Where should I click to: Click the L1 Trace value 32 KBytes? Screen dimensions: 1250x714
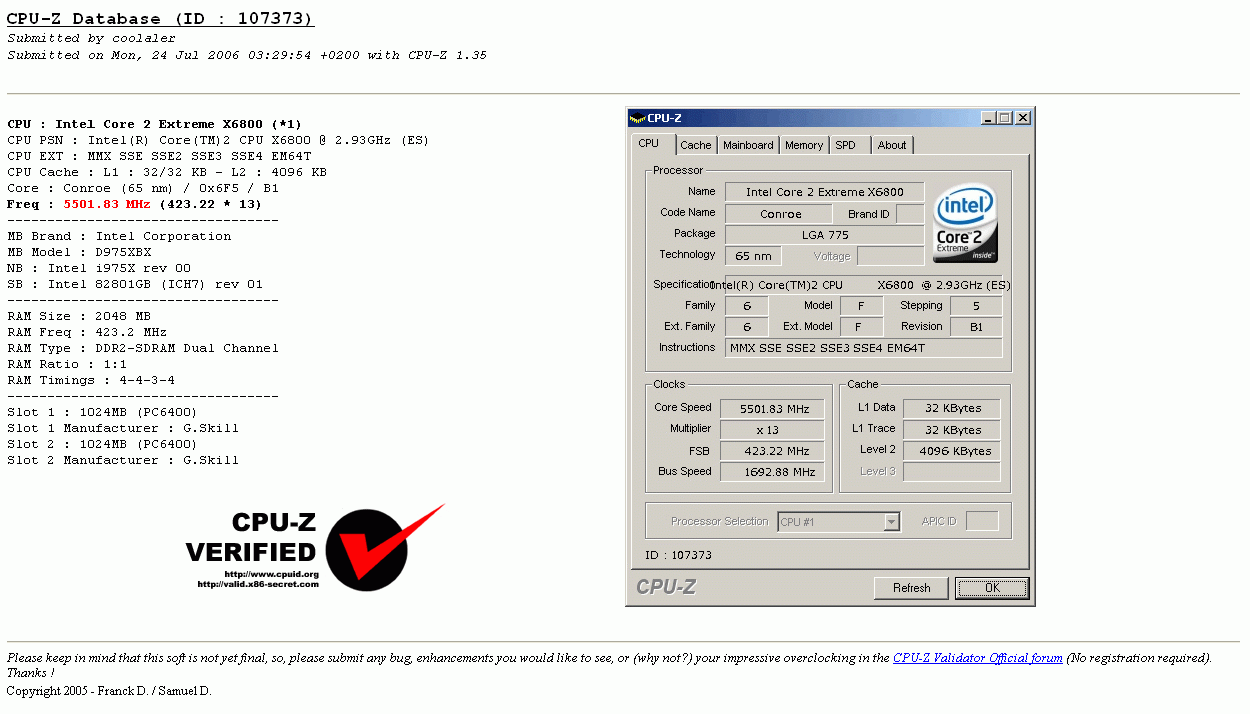[x=952, y=430]
